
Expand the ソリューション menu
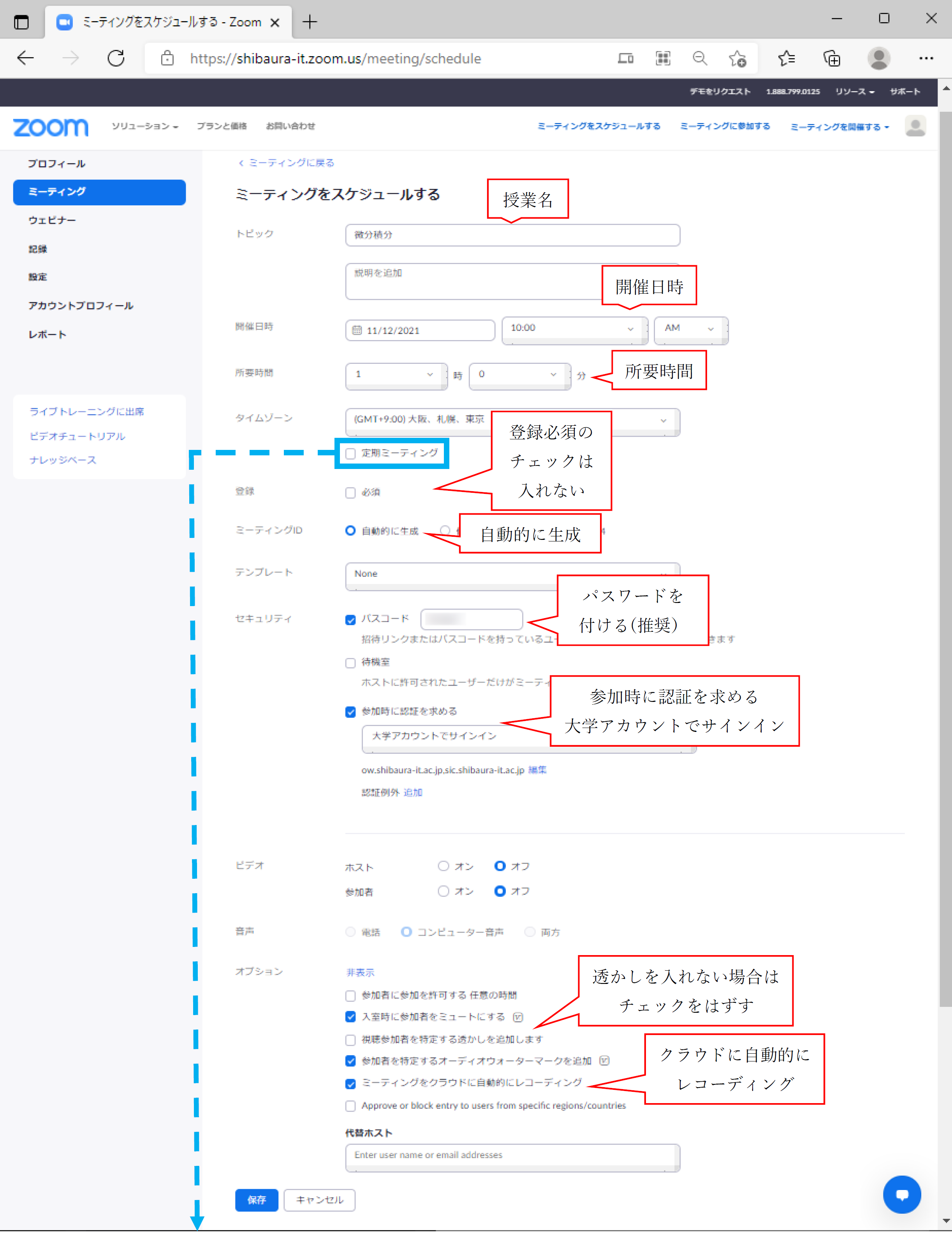(144, 126)
